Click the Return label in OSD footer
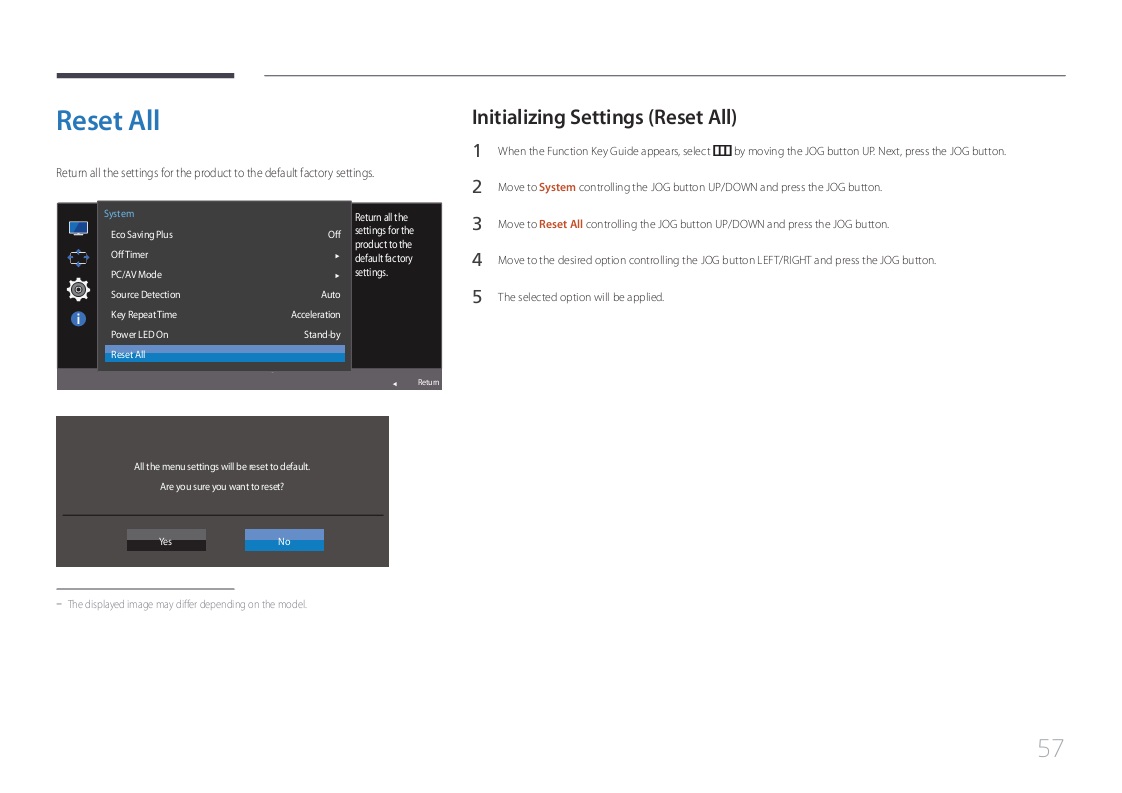This screenshot has height=793, width=1122. [x=428, y=383]
